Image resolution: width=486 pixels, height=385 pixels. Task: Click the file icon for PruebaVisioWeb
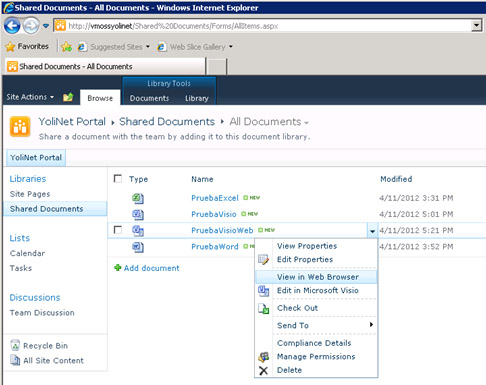(138, 230)
